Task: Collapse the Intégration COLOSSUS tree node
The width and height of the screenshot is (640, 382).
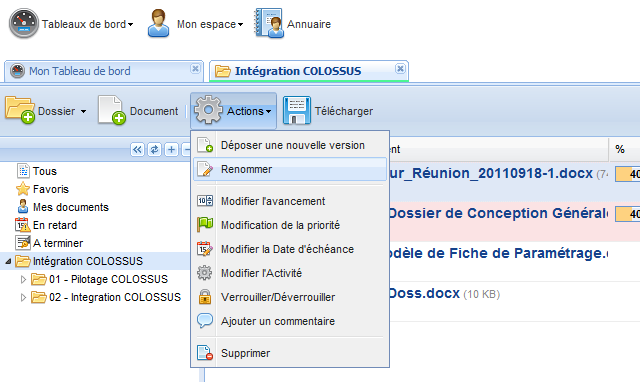Action: coord(8,261)
